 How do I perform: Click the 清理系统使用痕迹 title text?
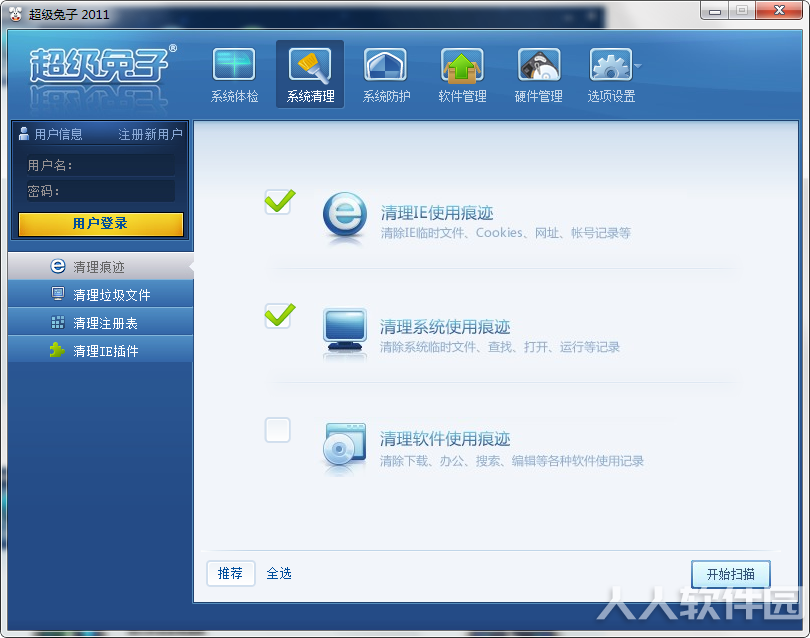[x=445, y=326]
